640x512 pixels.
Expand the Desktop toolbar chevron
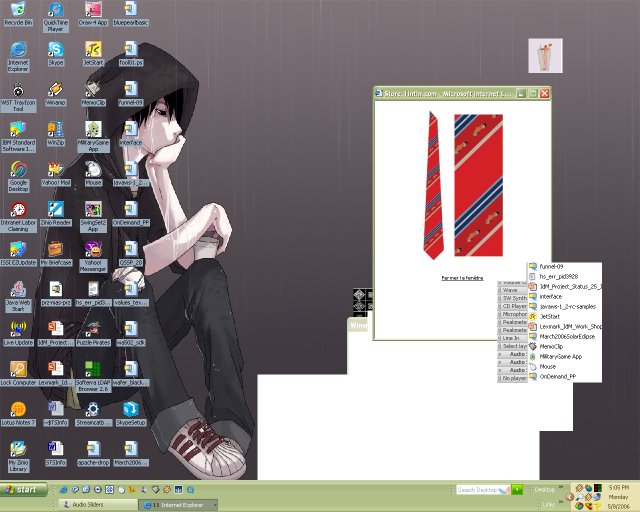(561, 487)
